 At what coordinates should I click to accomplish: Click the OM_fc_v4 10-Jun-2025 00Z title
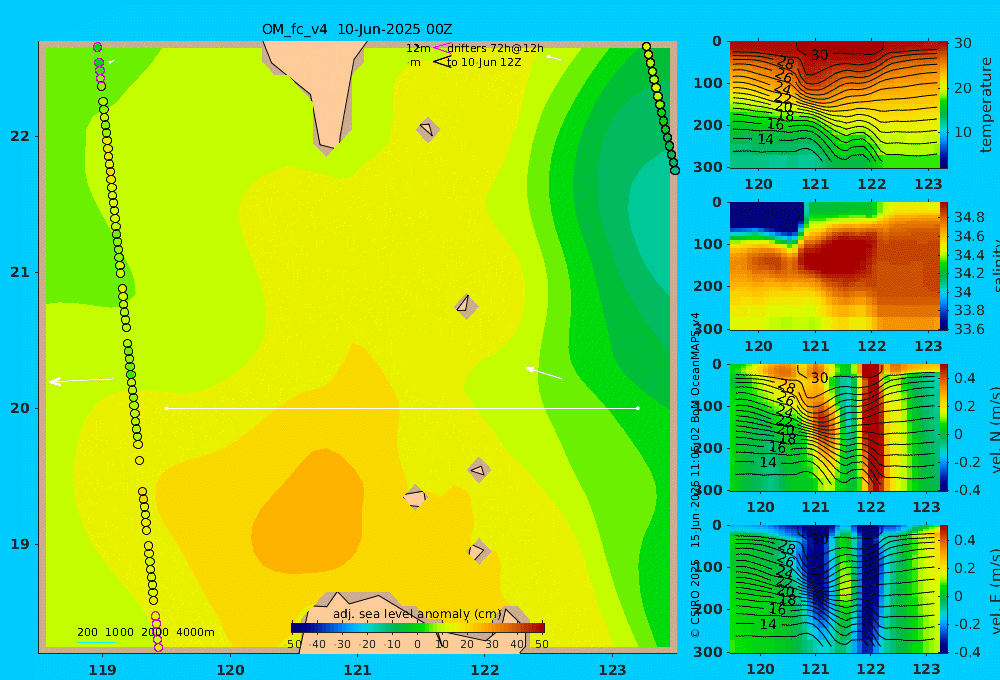click(357, 29)
